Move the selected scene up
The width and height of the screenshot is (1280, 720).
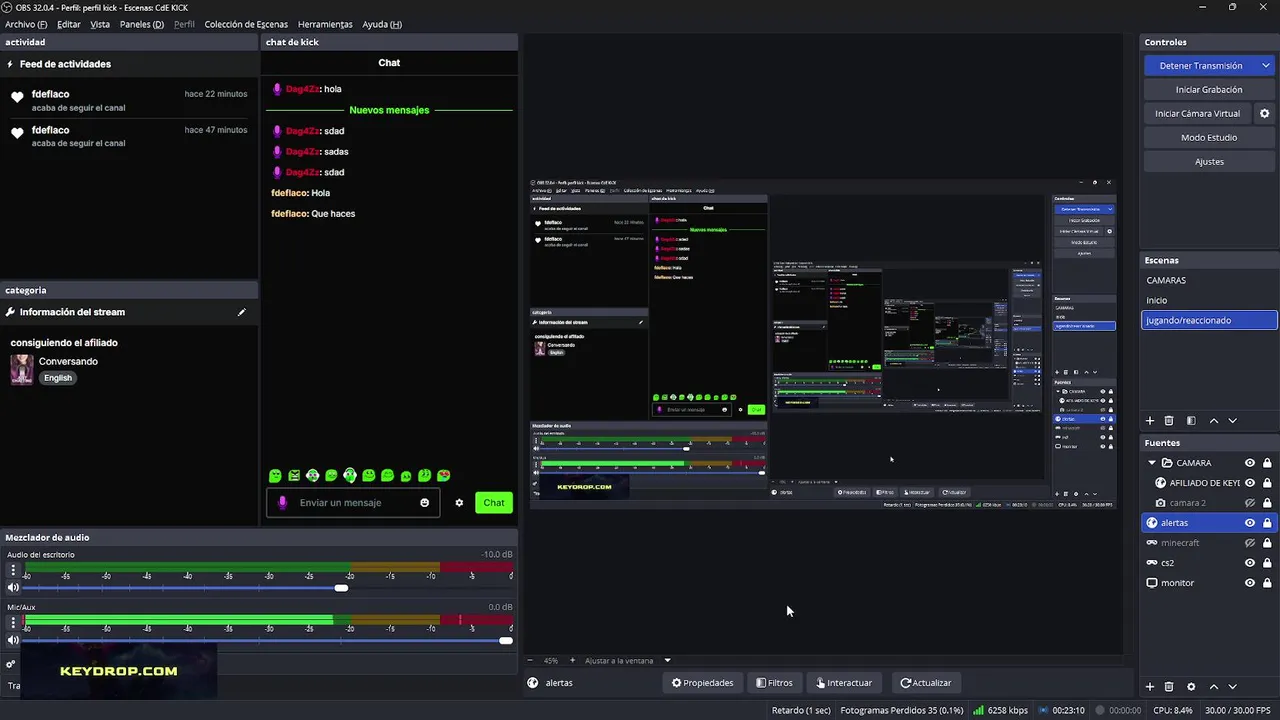click(x=1214, y=421)
